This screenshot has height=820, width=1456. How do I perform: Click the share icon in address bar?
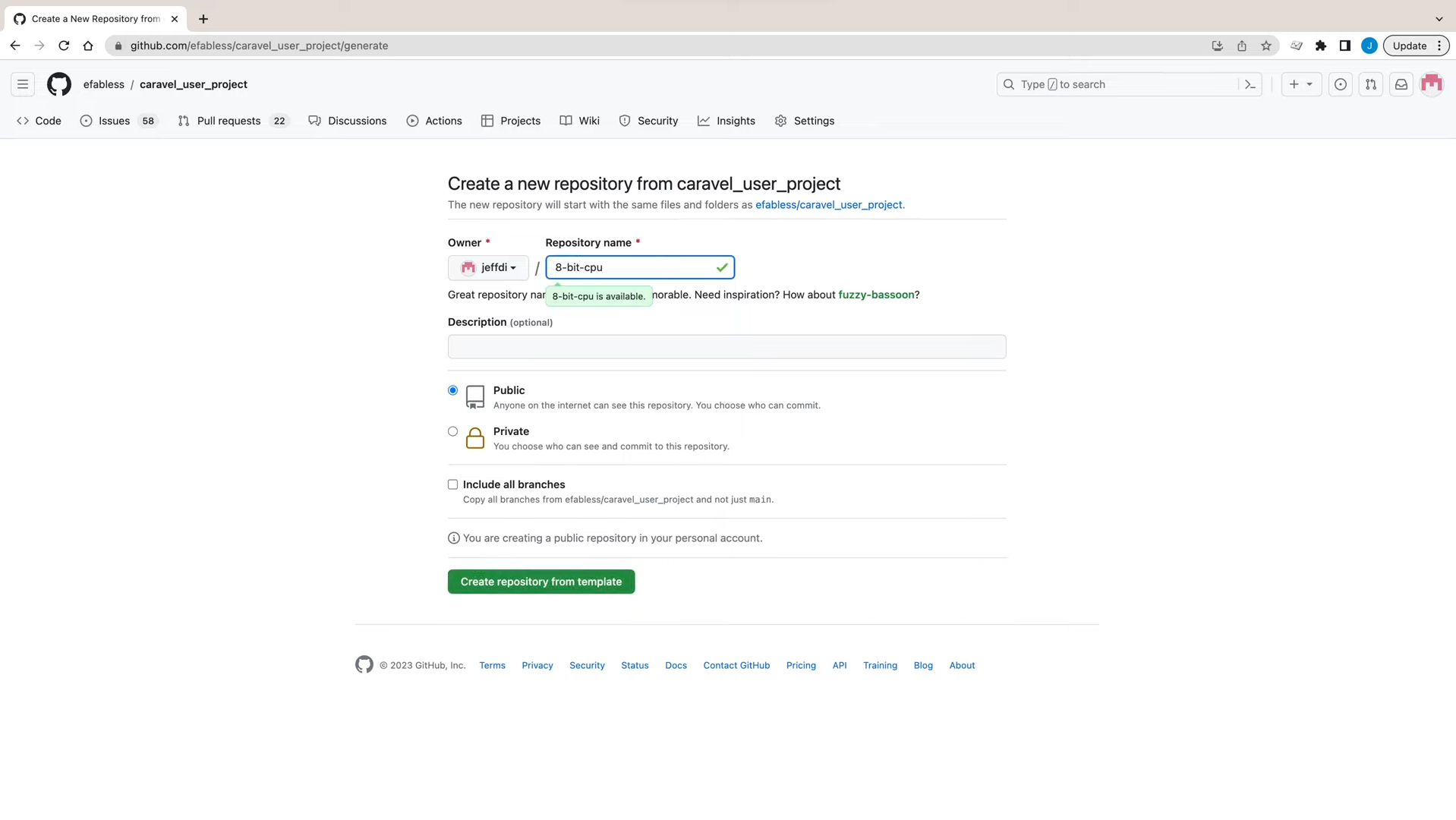(1241, 46)
